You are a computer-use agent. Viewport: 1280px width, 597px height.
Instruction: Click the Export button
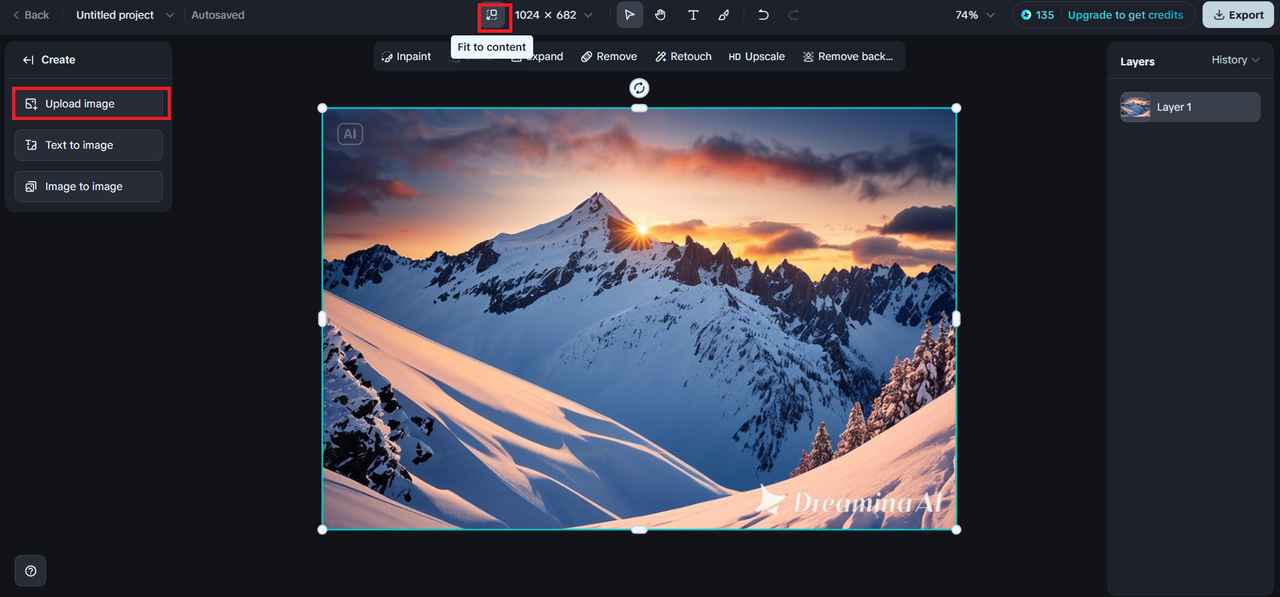pyautogui.click(x=1238, y=15)
